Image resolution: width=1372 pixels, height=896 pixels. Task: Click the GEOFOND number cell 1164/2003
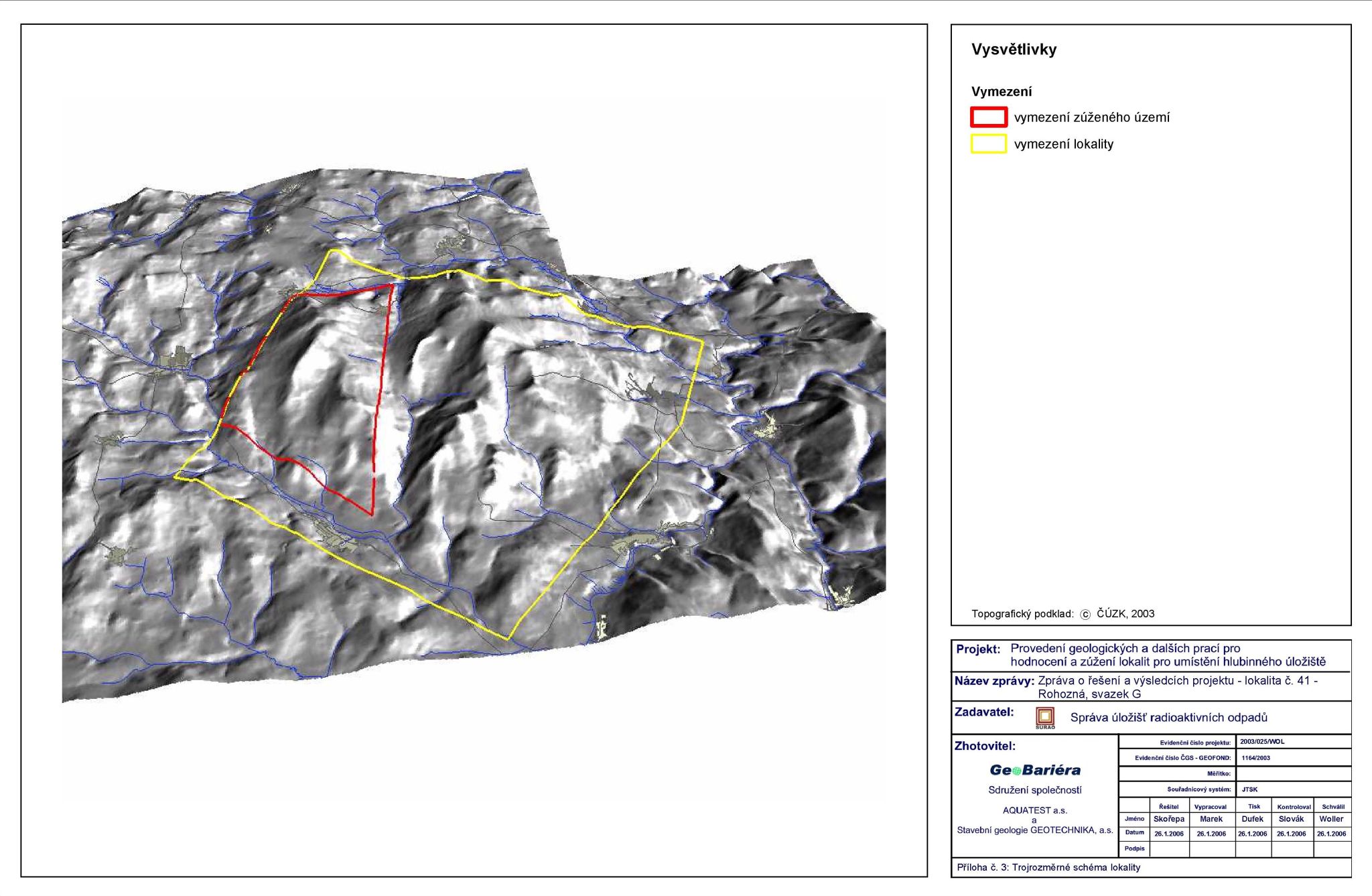pos(1255,758)
